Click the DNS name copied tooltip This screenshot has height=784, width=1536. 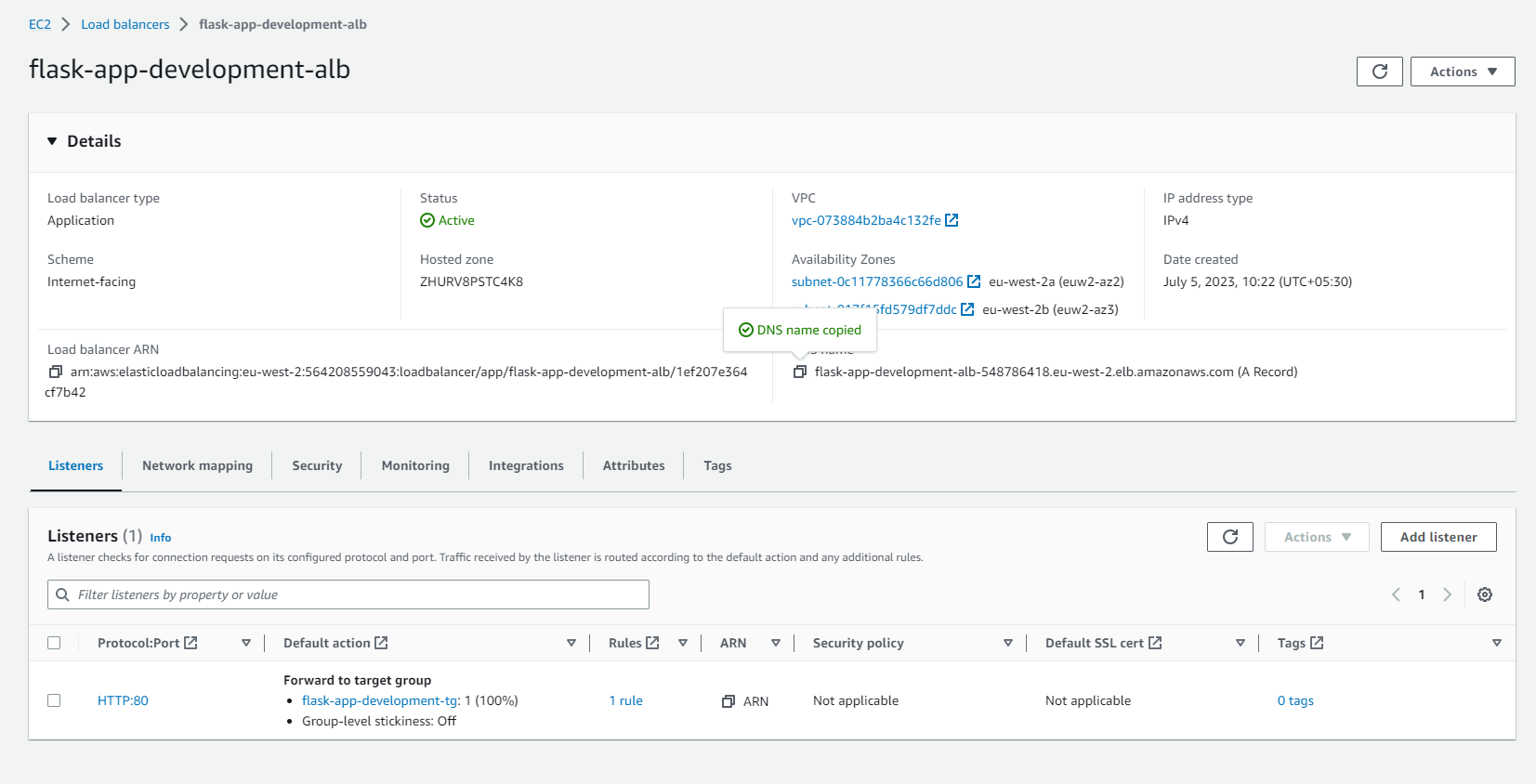pos(800,330)
